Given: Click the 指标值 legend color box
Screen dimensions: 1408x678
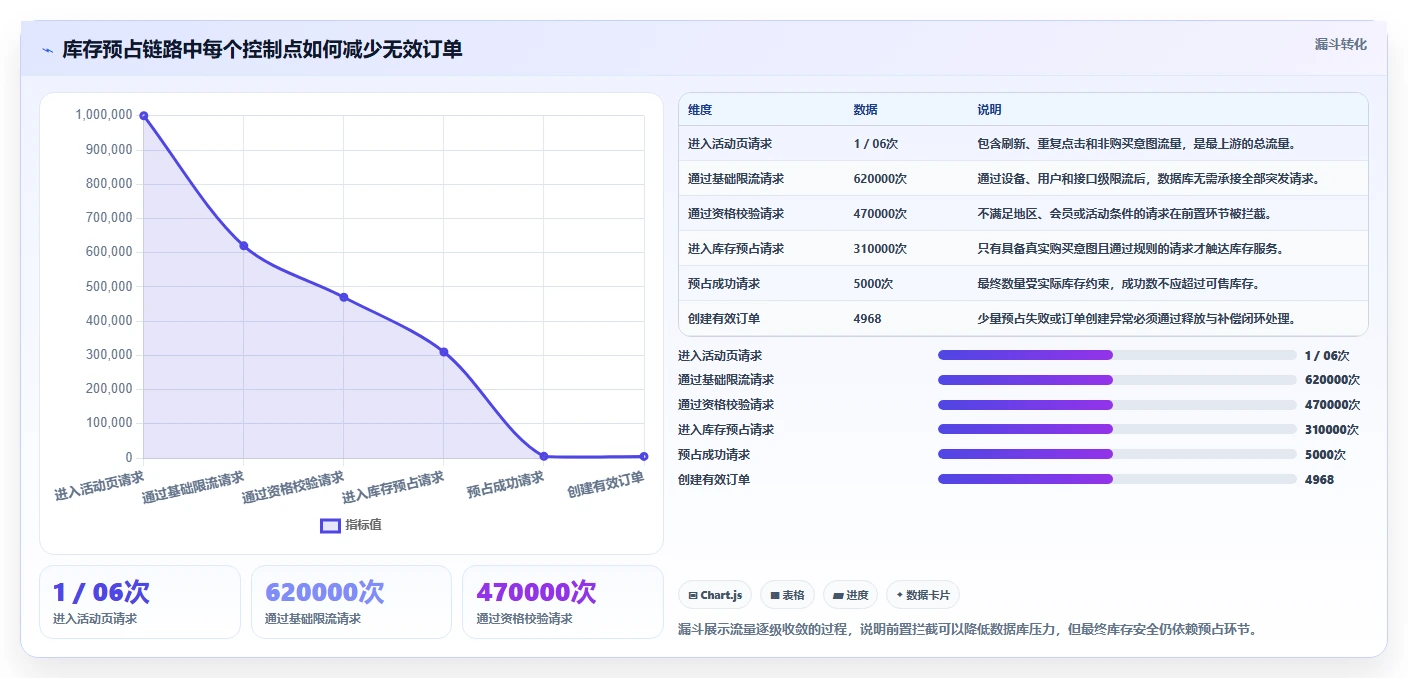Looking at the screenshot, I should pos(330,526).
